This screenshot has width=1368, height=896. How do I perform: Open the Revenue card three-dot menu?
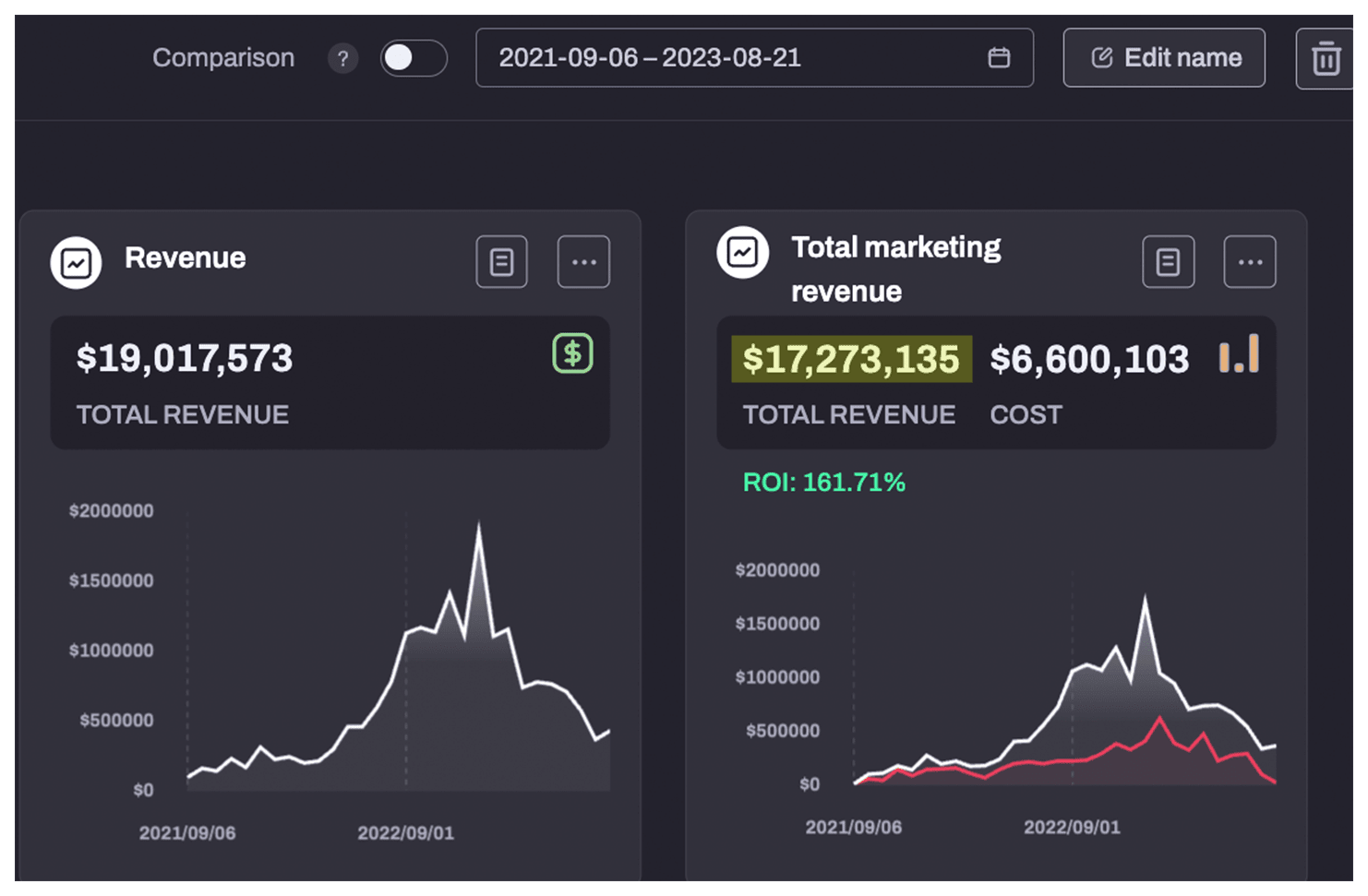[x=583, y=262]
